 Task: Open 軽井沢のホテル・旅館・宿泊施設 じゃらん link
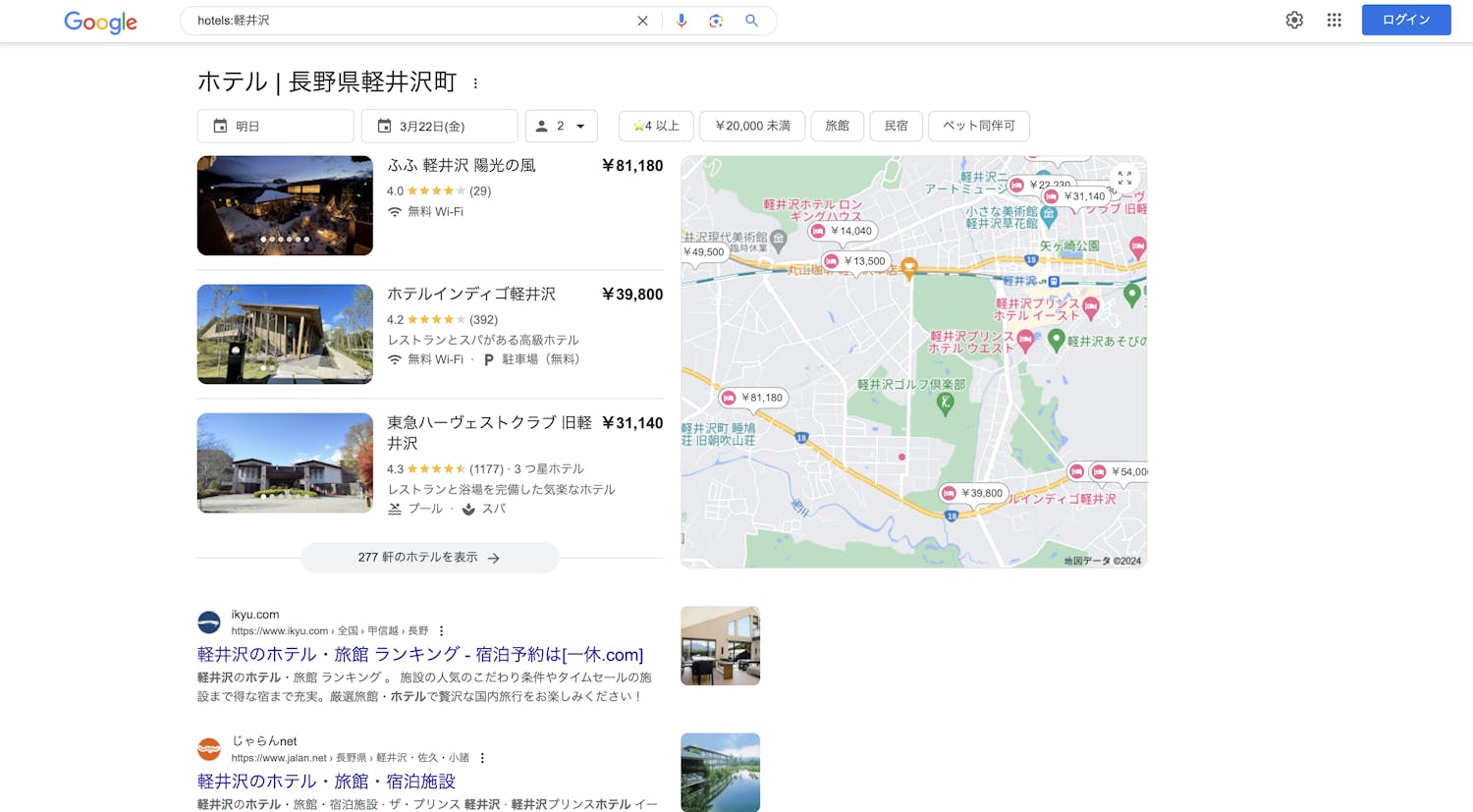click(x=326, y=782)
